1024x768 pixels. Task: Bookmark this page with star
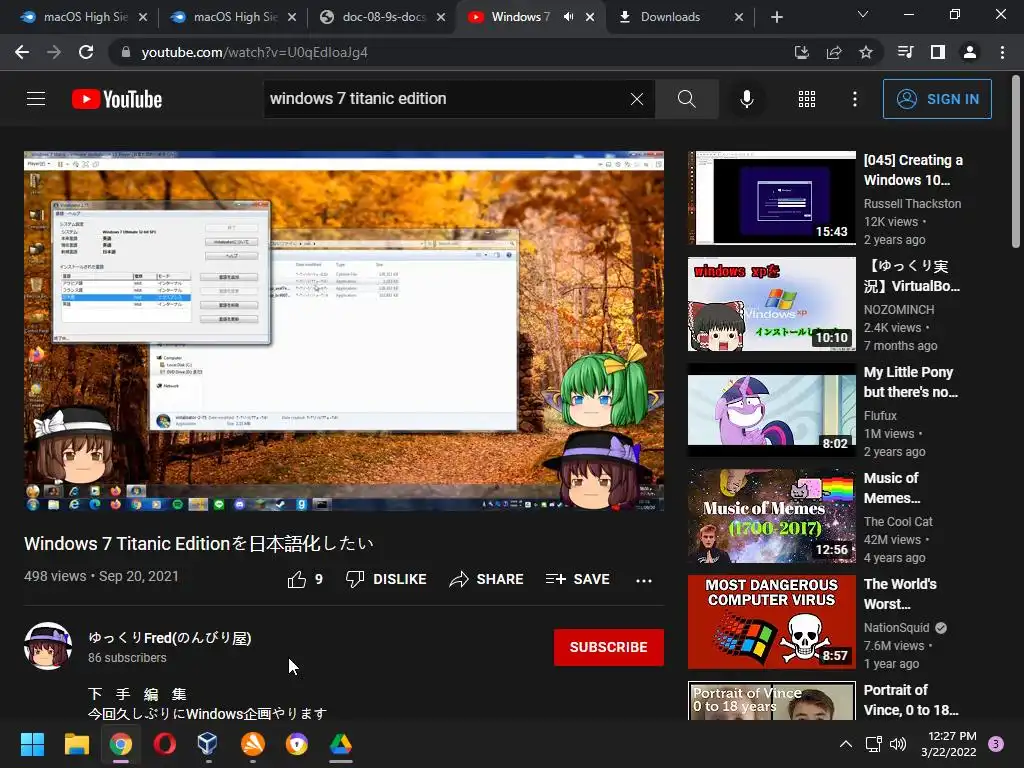coord(866,52)
